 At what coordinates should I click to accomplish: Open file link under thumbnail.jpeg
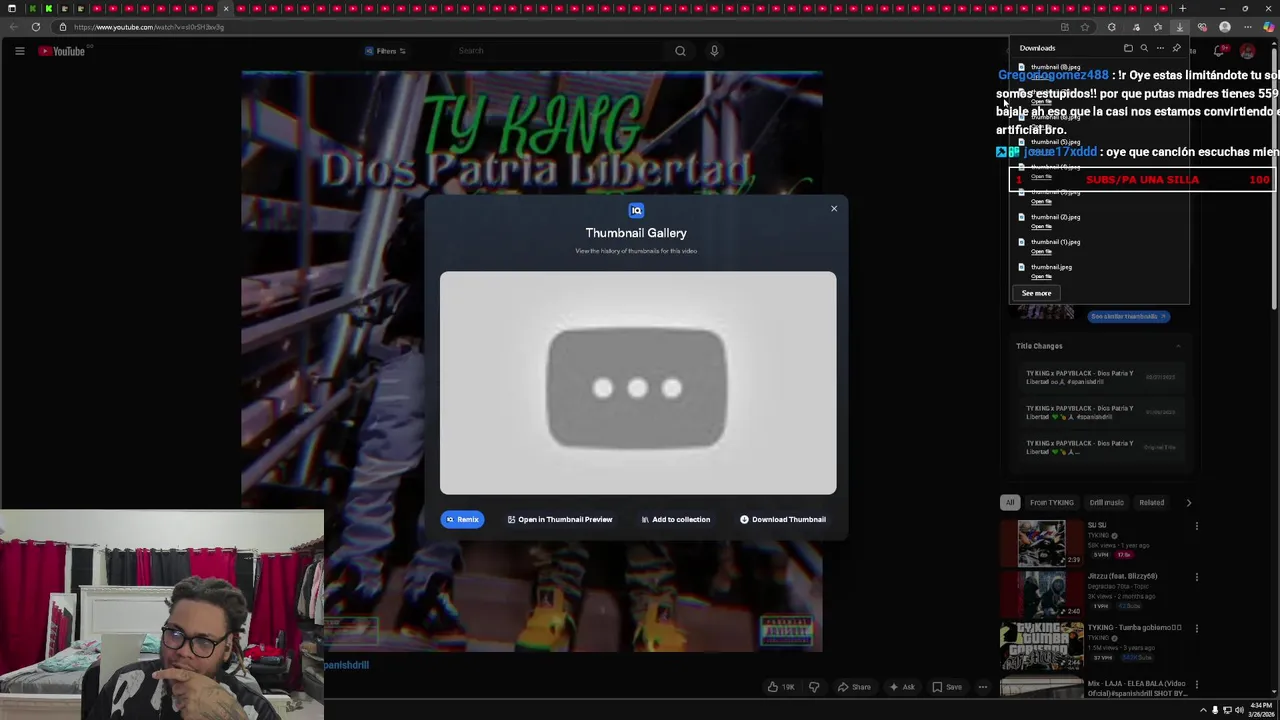tap(1041, 276)
